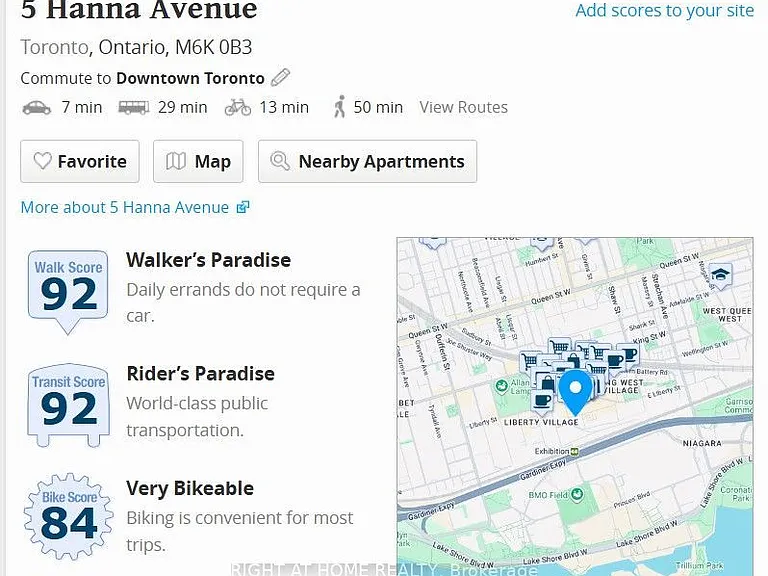This screenshot has width=768, height=576.
Task: Click the Transit Score 92 badge
Action: click(69, 405)
